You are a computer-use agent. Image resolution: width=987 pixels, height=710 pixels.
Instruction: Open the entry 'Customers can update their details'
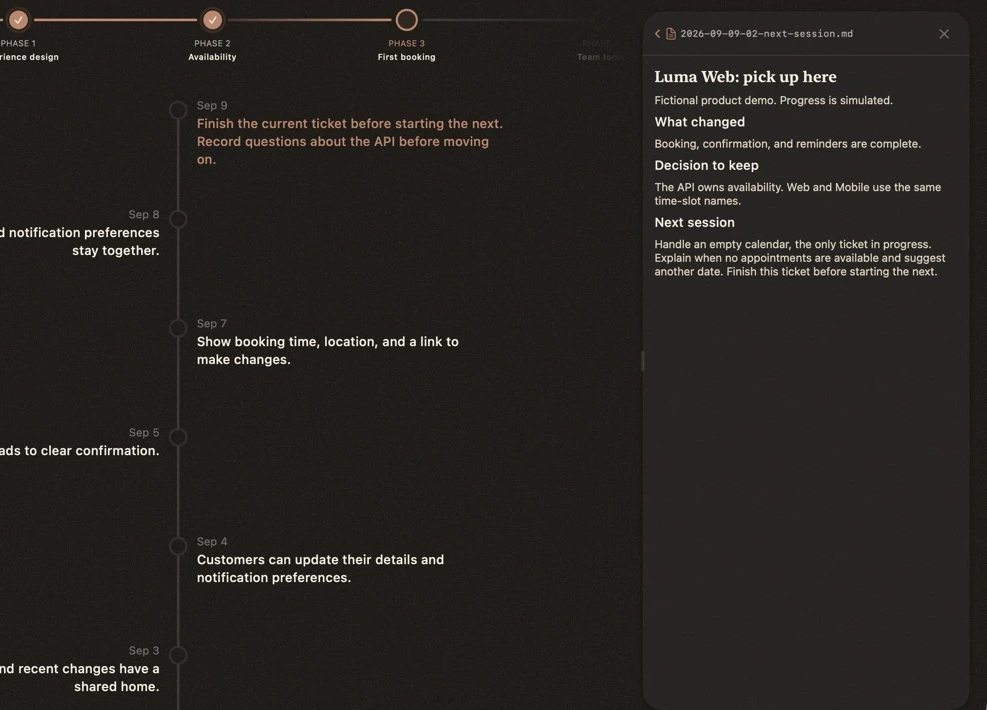(x=320, y=568)
